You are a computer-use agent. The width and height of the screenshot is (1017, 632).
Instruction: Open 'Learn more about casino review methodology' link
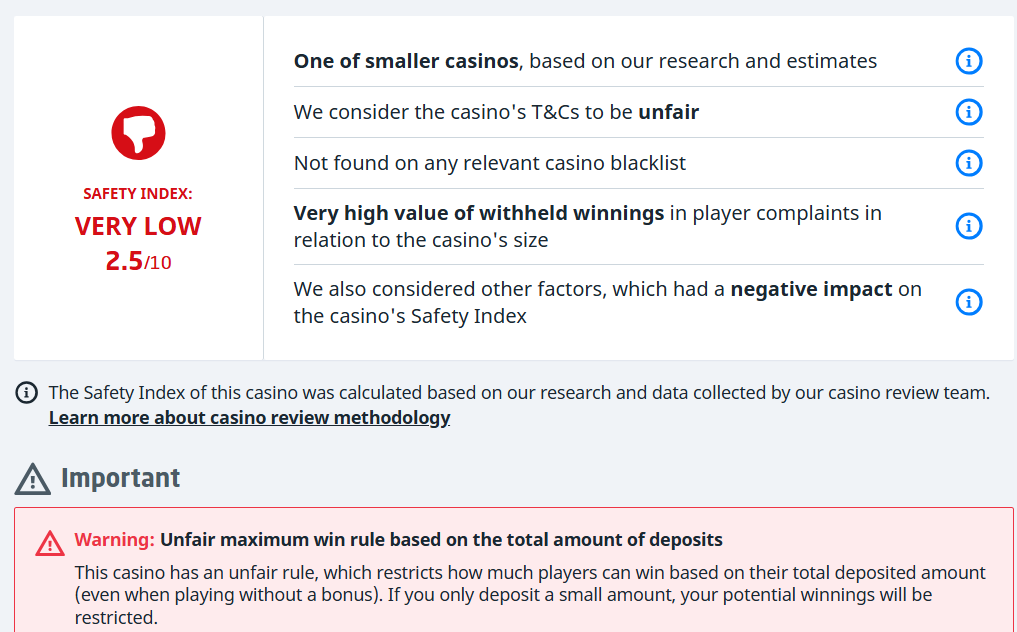click(x=249, y=418)
